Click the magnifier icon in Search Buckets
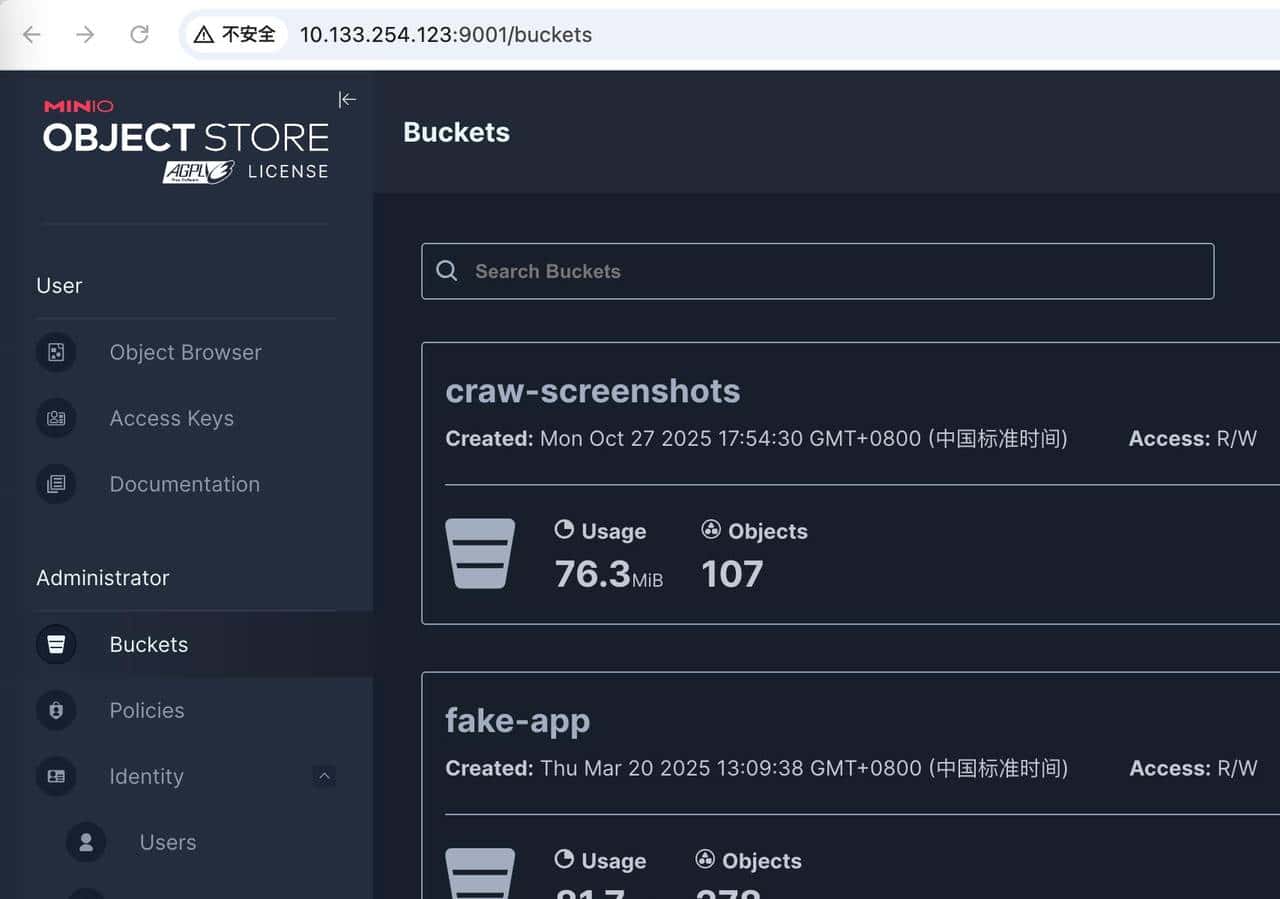 tap(447, 270)
